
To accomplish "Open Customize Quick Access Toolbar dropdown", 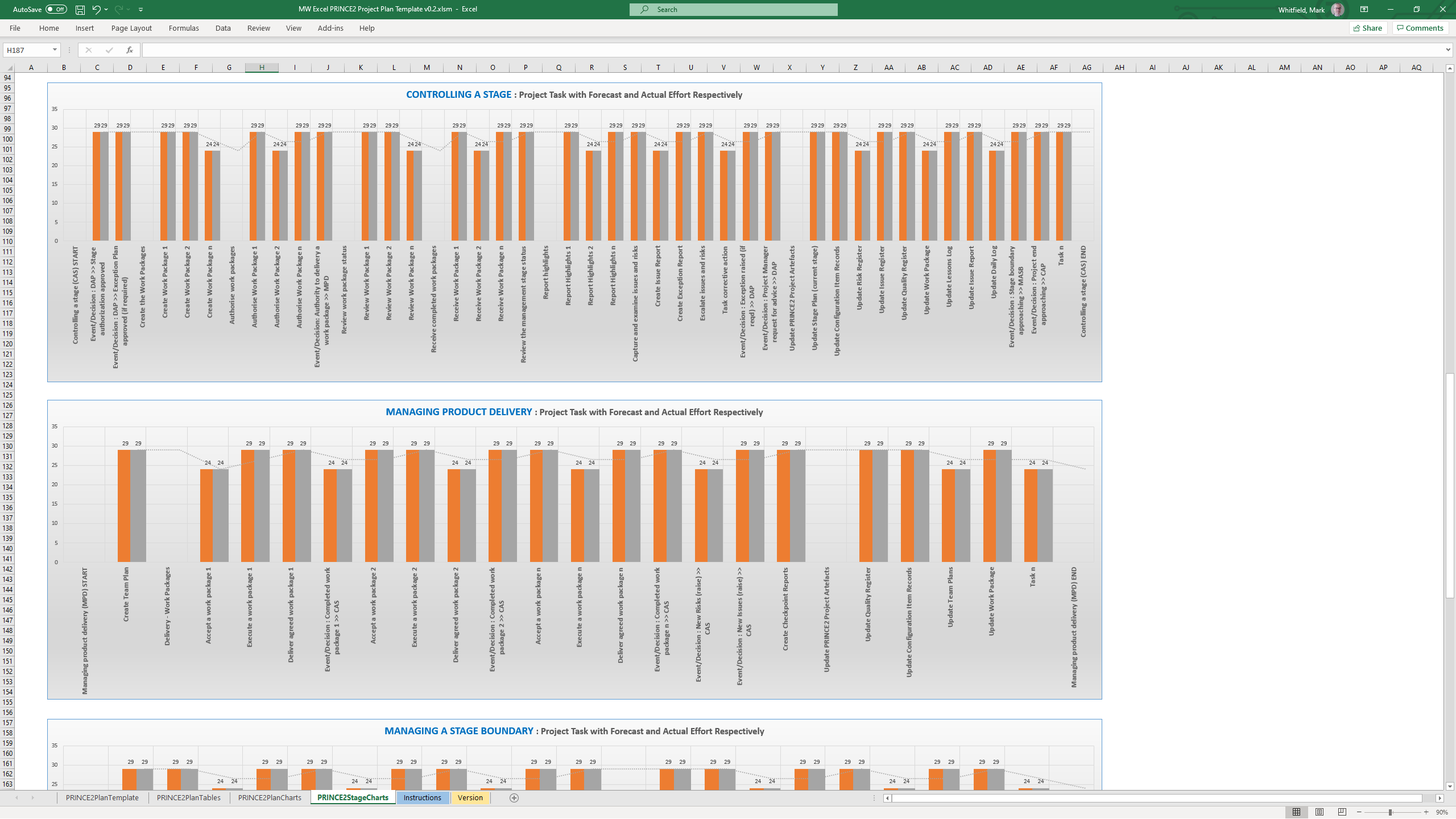I will point(140,10).
